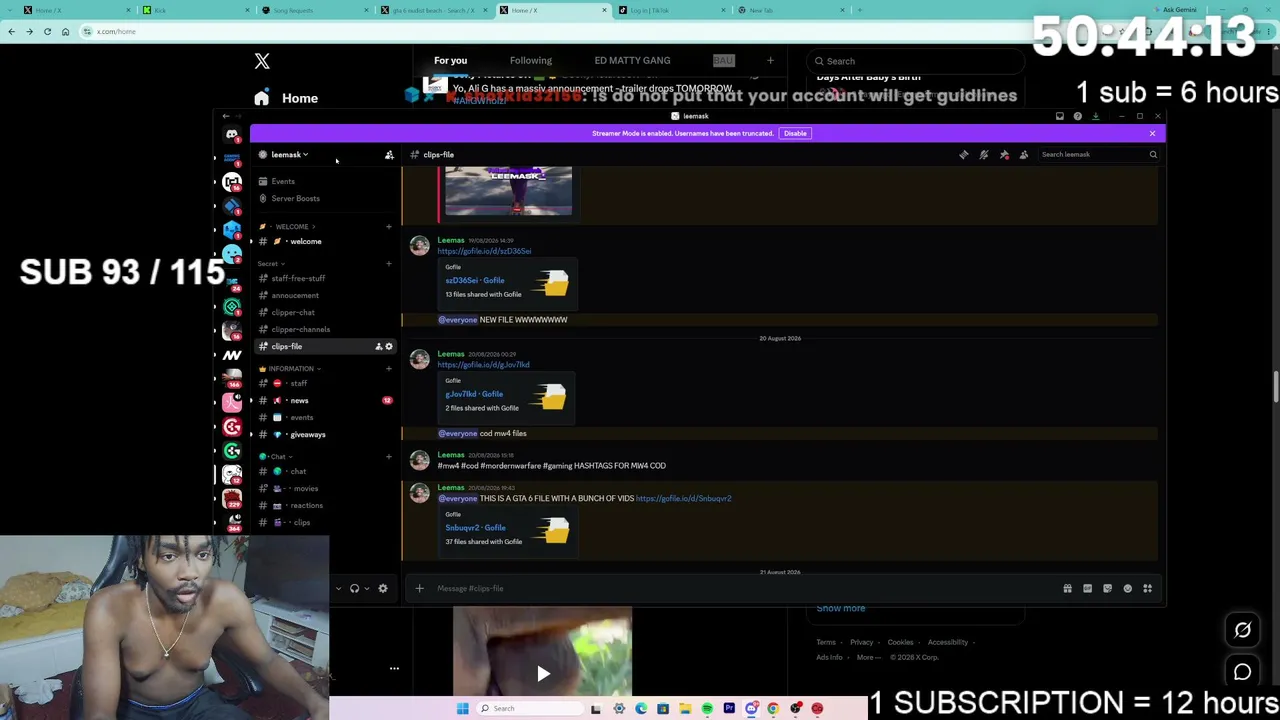The image size is (1280, 720).
Task: Click Home link on X sidebar
Action: pyautogui.click(x=287, y=99)
